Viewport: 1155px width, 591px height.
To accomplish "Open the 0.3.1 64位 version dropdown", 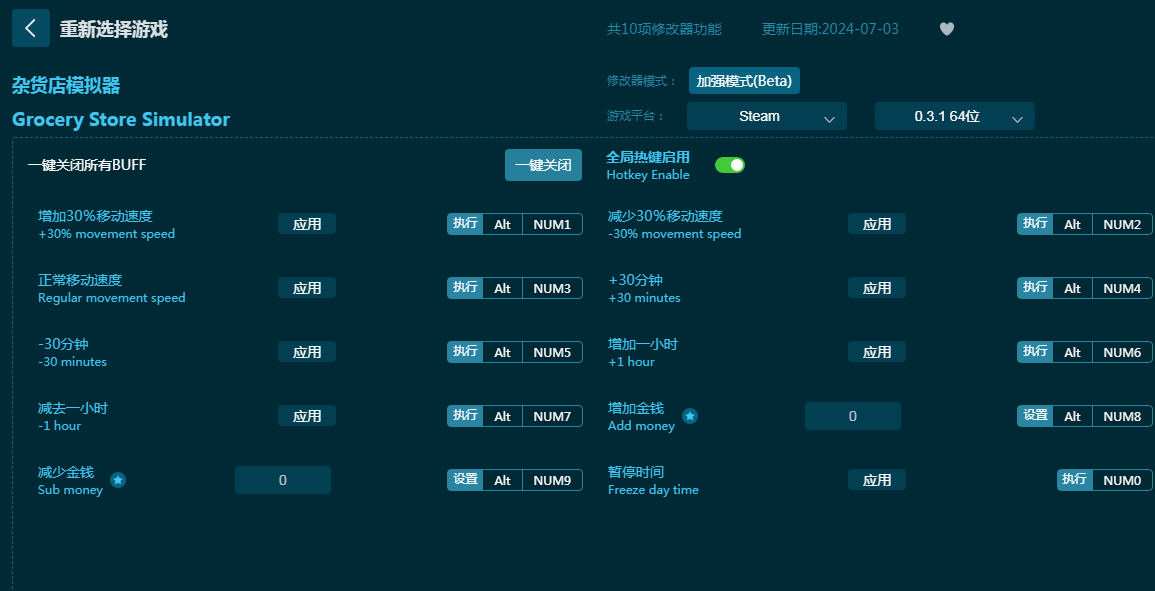I will coord(955,116).
